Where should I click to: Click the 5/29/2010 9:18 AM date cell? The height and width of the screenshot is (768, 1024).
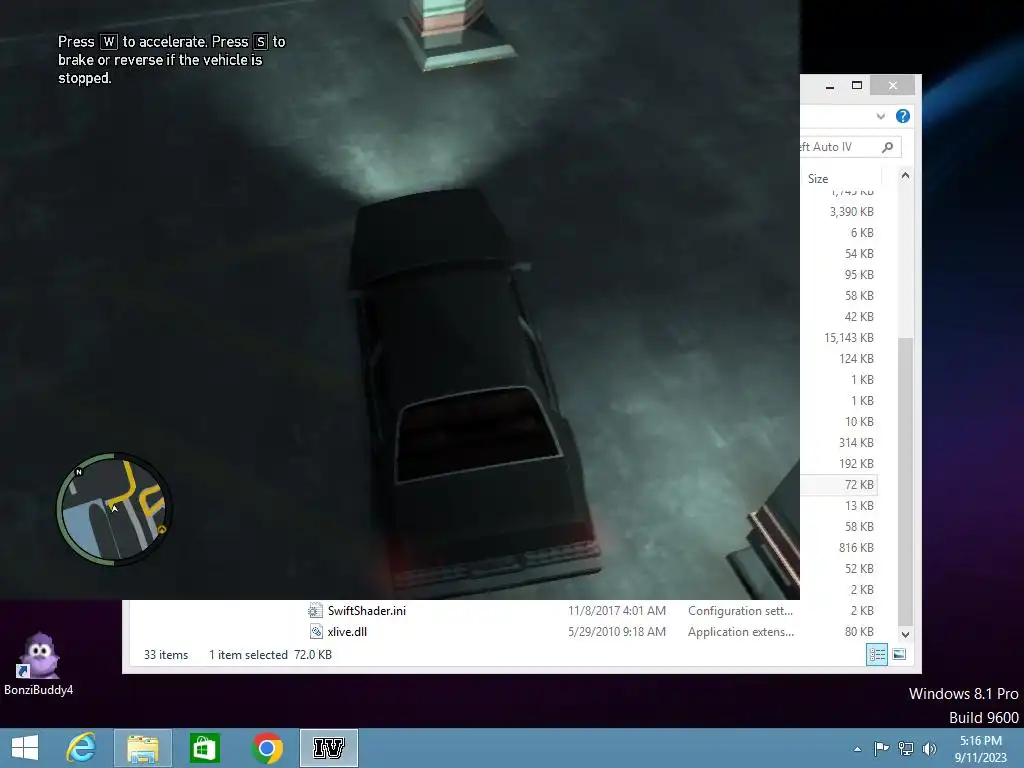pyautogui.click(x=616, y=632)
